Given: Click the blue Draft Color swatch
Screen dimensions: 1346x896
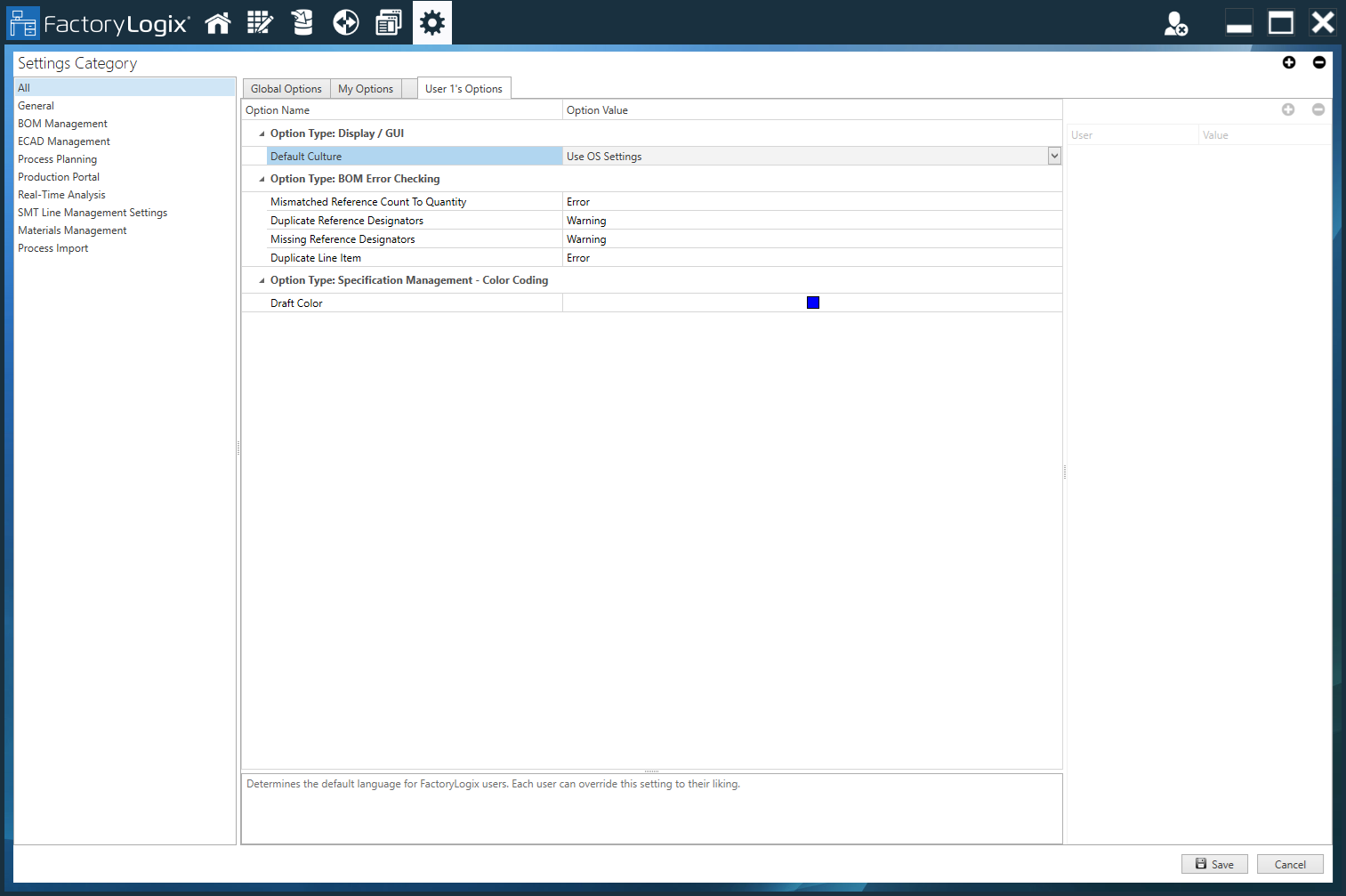Looking at the screenshot, I should (x=812, y=303).
